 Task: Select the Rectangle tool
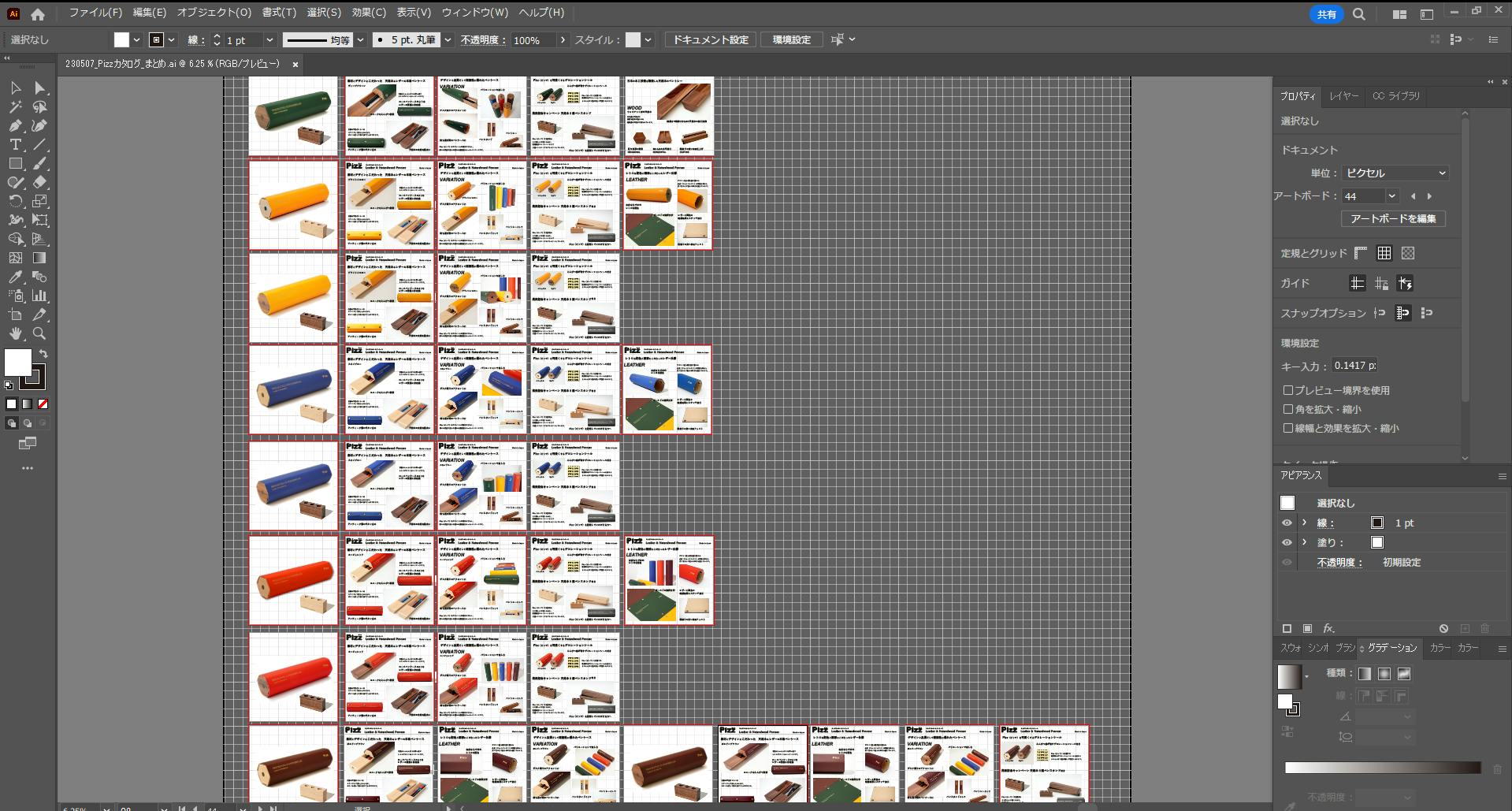click(15, 164)
